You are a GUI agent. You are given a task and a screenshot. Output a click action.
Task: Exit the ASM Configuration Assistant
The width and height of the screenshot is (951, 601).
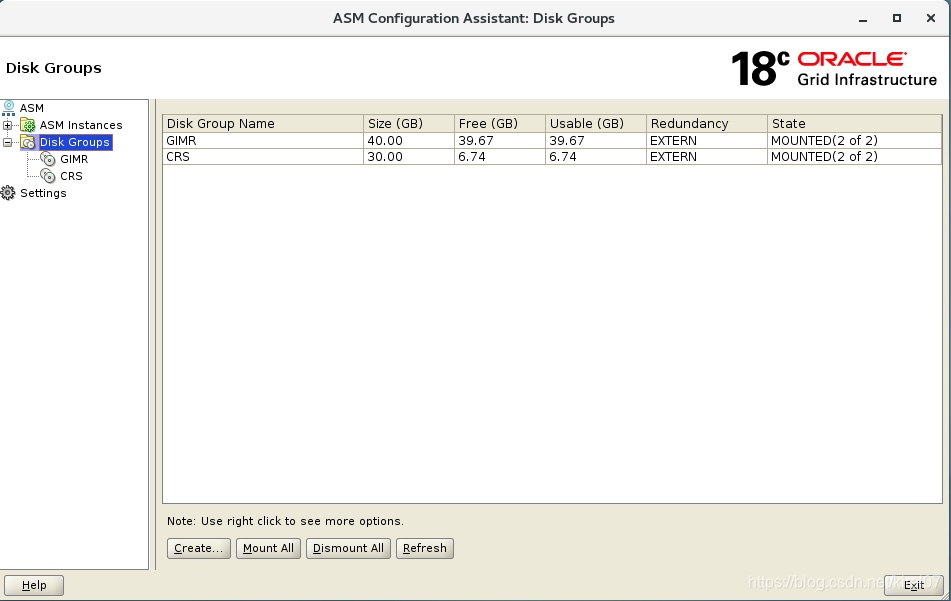pyautogui.click(x=913, y=585)
